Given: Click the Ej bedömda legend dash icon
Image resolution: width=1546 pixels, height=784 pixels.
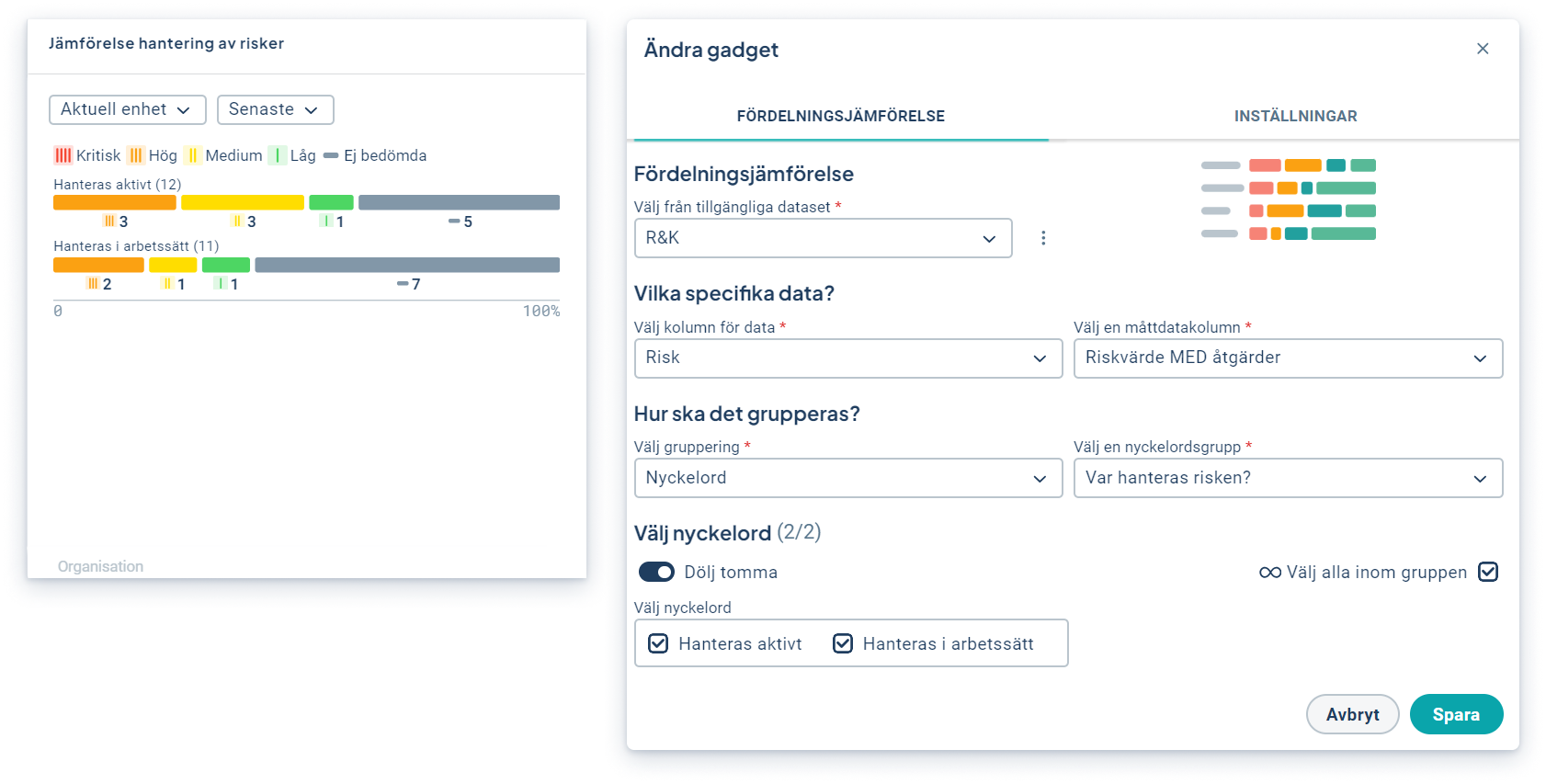Looking at the screenshot, I should 331,155.
